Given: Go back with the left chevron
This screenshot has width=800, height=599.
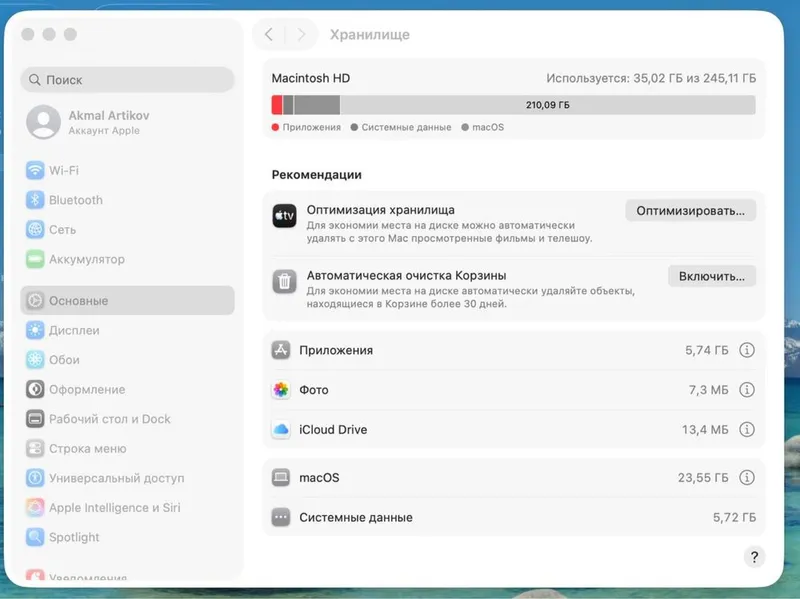Looking at the screenshot, I should pos(269,35).
